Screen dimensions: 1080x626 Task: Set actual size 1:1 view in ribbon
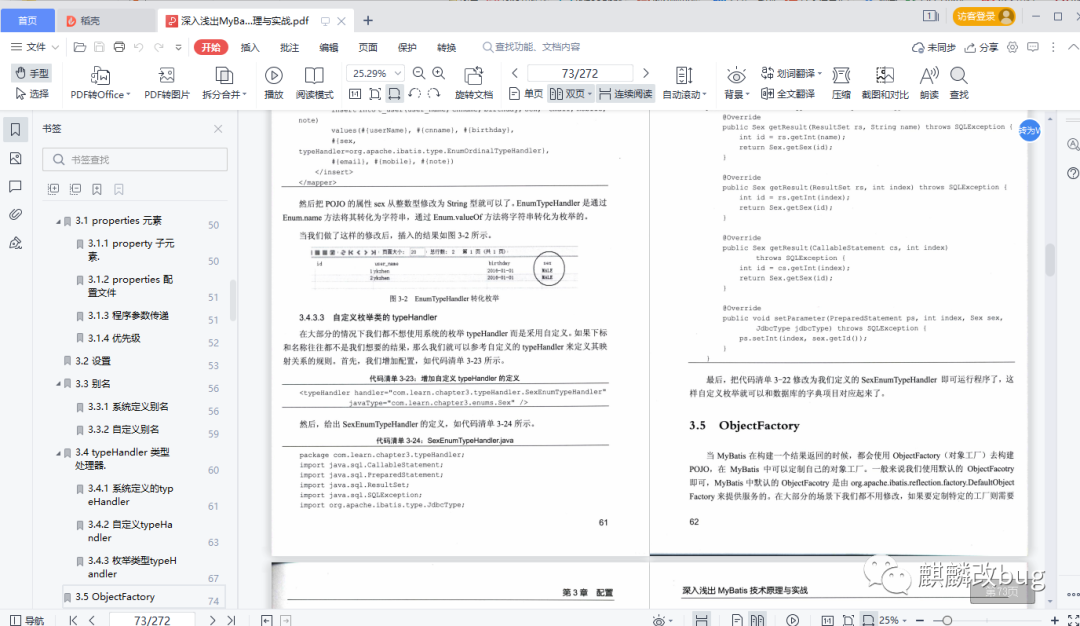tap(355, 94)
